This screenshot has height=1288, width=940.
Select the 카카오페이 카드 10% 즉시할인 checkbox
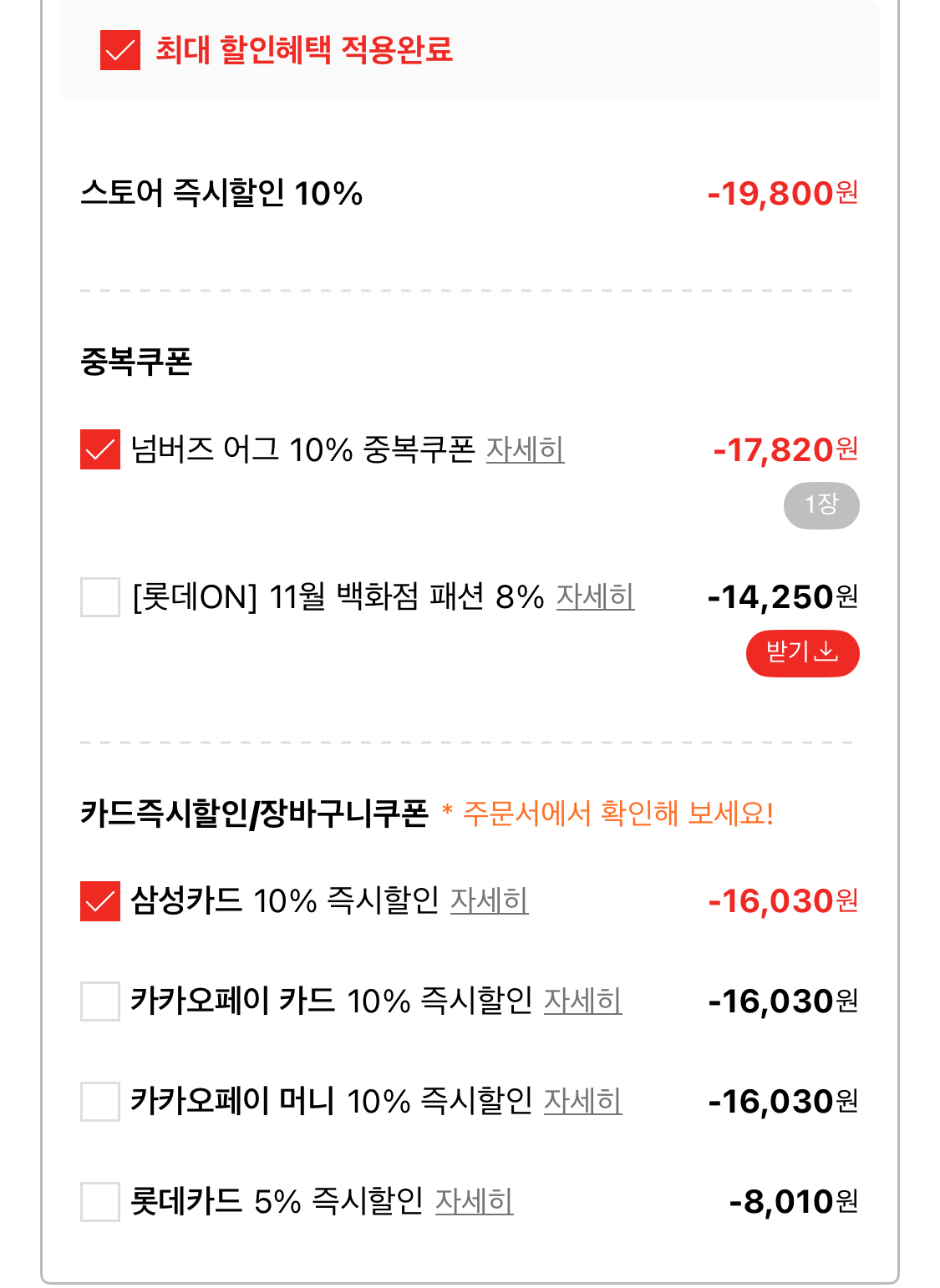(x=100, y=1001)
